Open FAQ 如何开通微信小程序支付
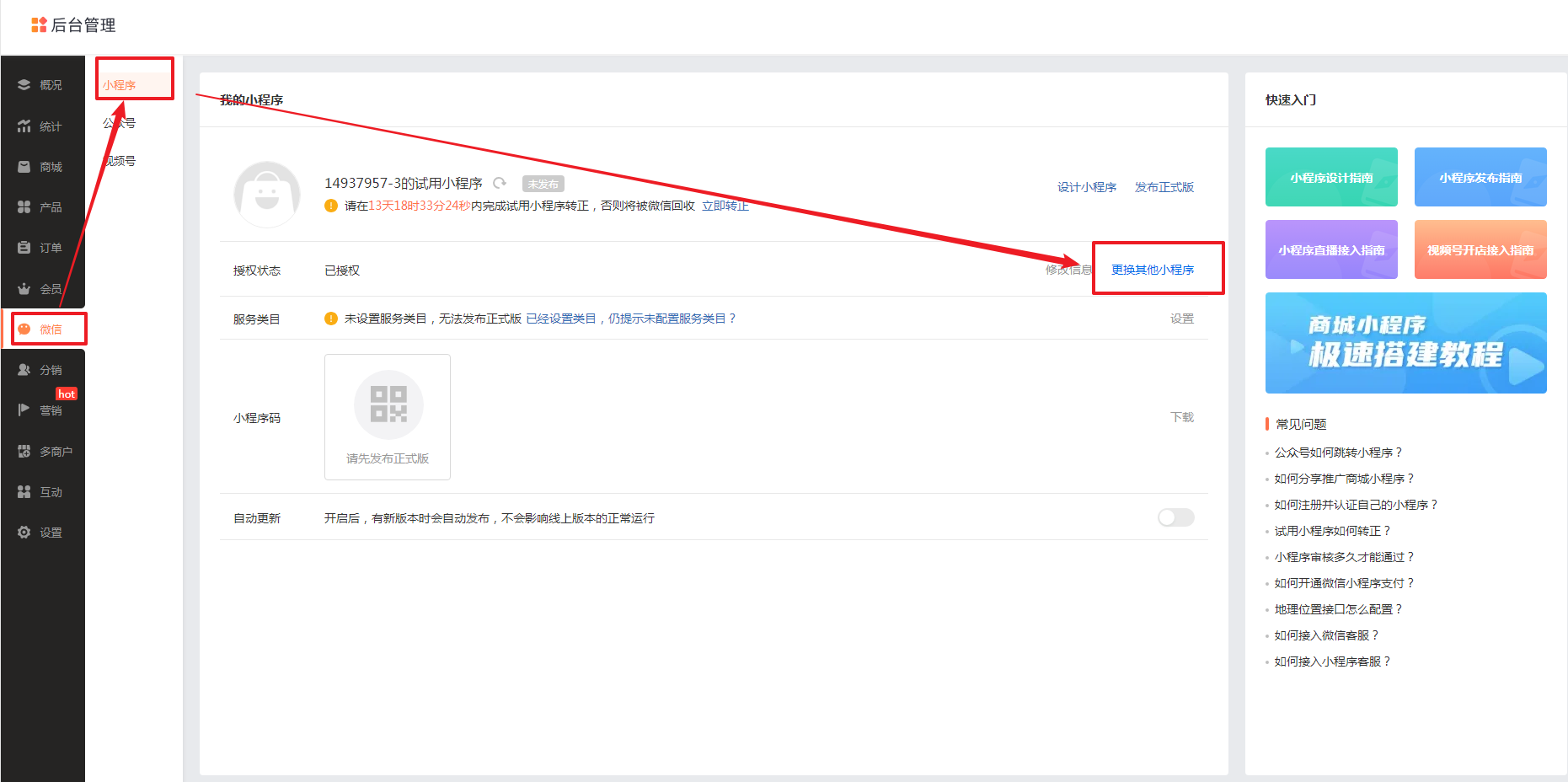The image size is (1568, 782). click(1343, 583)
